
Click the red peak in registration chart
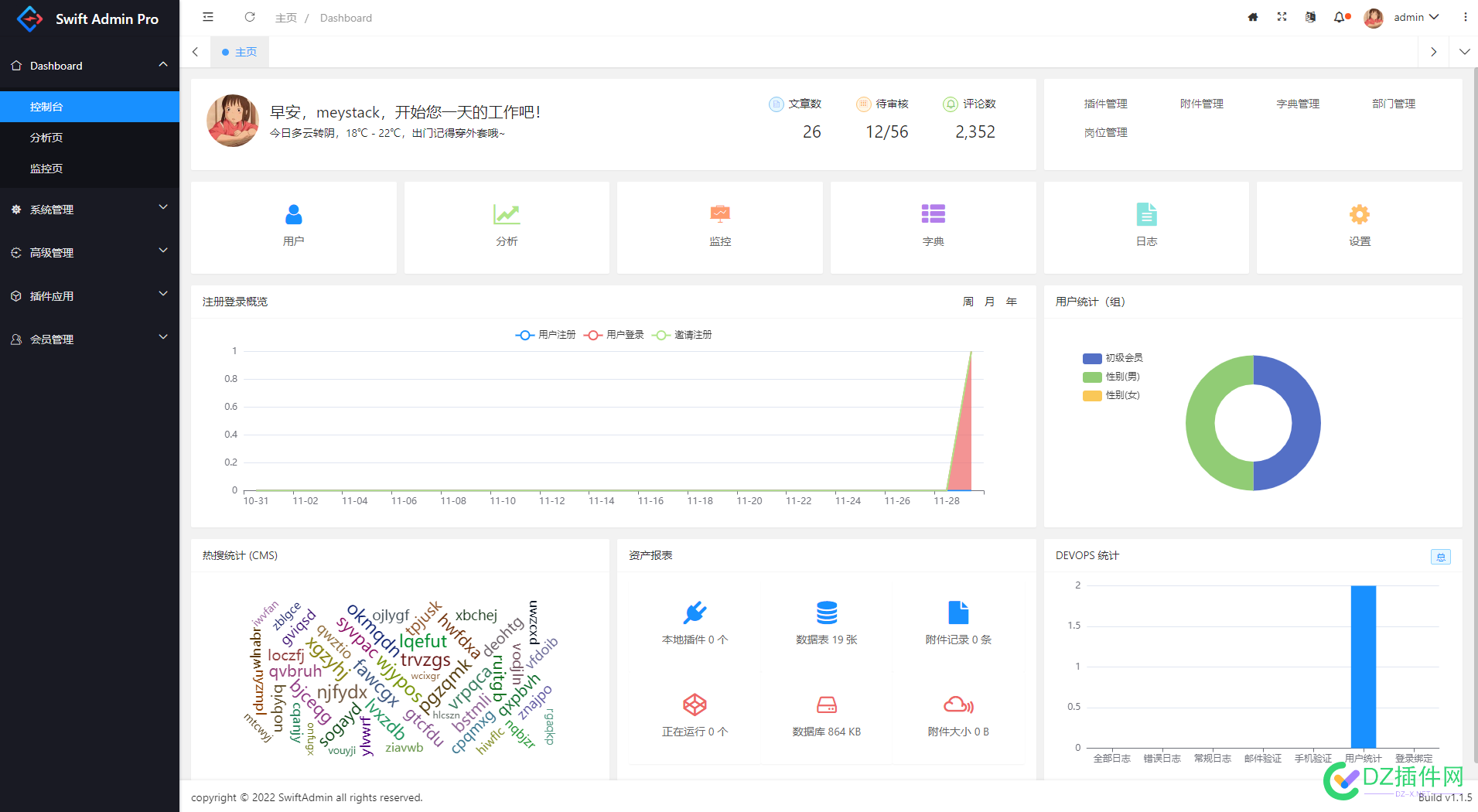(964, 449)
